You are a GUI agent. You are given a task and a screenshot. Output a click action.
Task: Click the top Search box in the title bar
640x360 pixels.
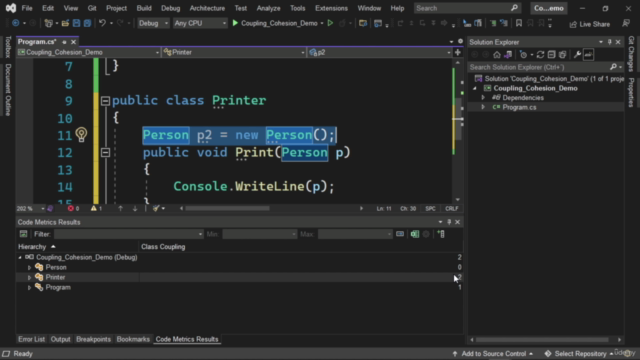pos(467,8)
